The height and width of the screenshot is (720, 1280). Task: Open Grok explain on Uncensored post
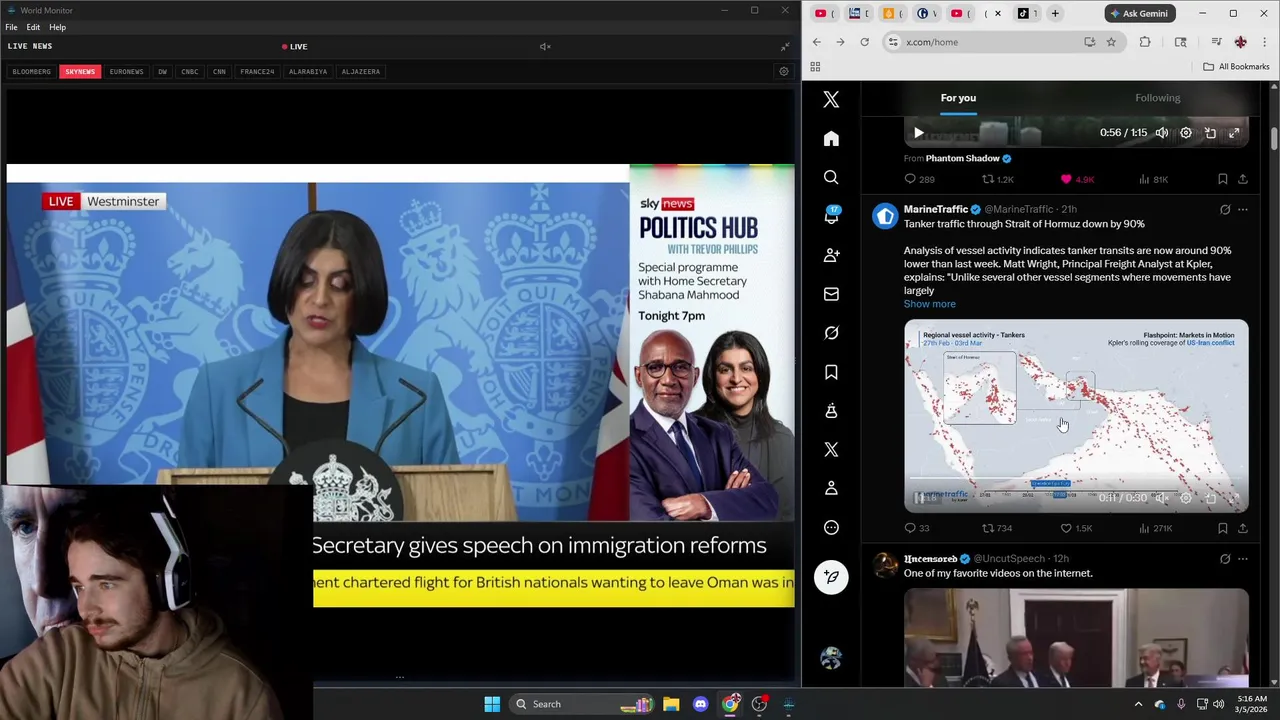(x=1225, y=559)
